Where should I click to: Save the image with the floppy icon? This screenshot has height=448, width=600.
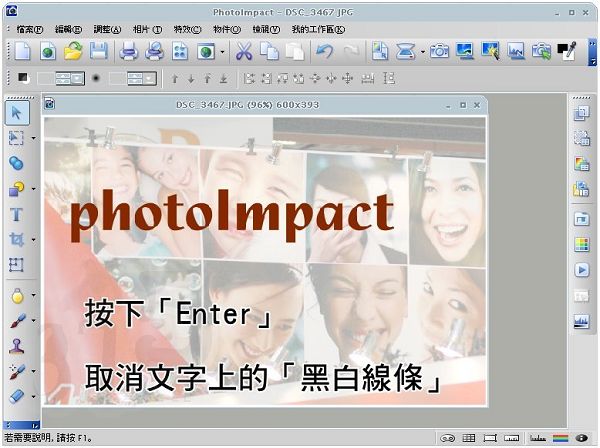click(x=98, y=51)
